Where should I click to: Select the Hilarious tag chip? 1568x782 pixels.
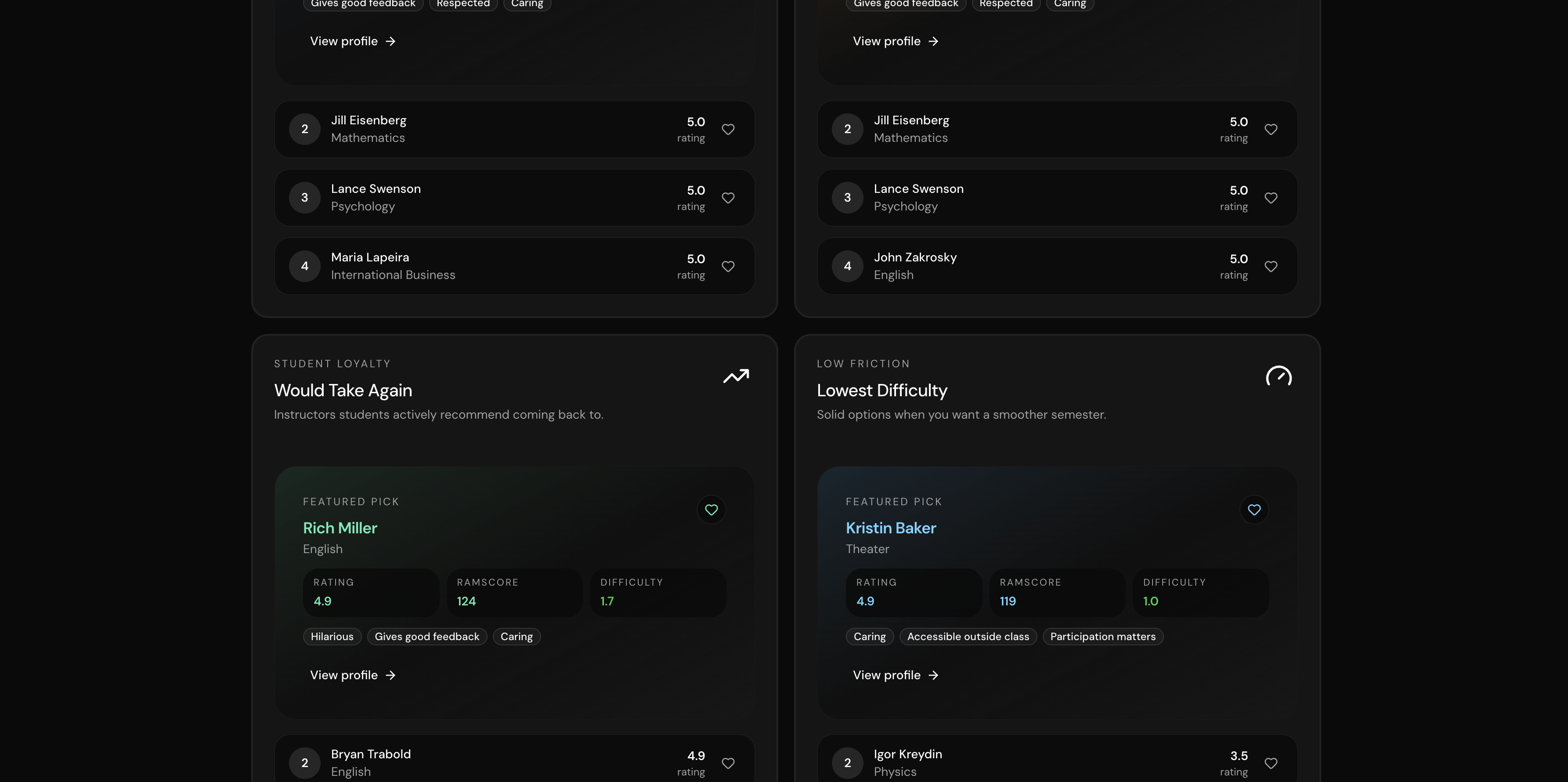coord(332,637)
